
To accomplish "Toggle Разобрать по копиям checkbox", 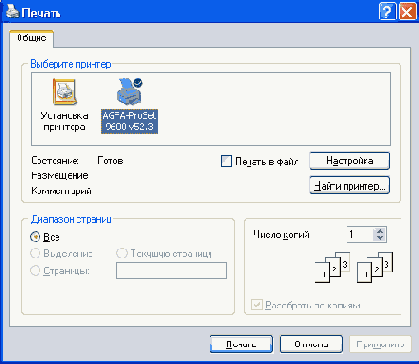I will coord(257,305).
